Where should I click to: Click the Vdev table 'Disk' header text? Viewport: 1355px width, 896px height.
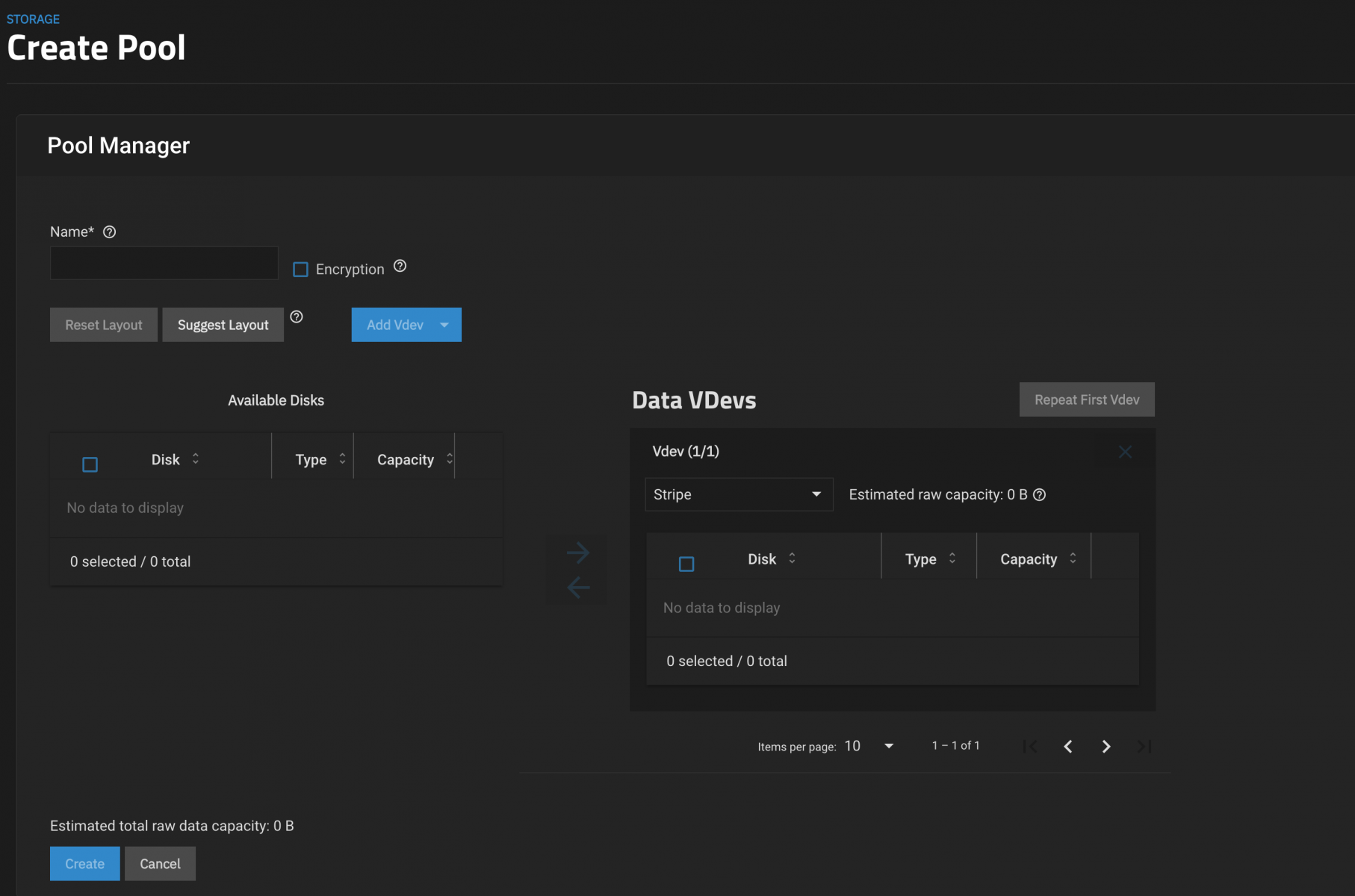(x=762, y=559)
